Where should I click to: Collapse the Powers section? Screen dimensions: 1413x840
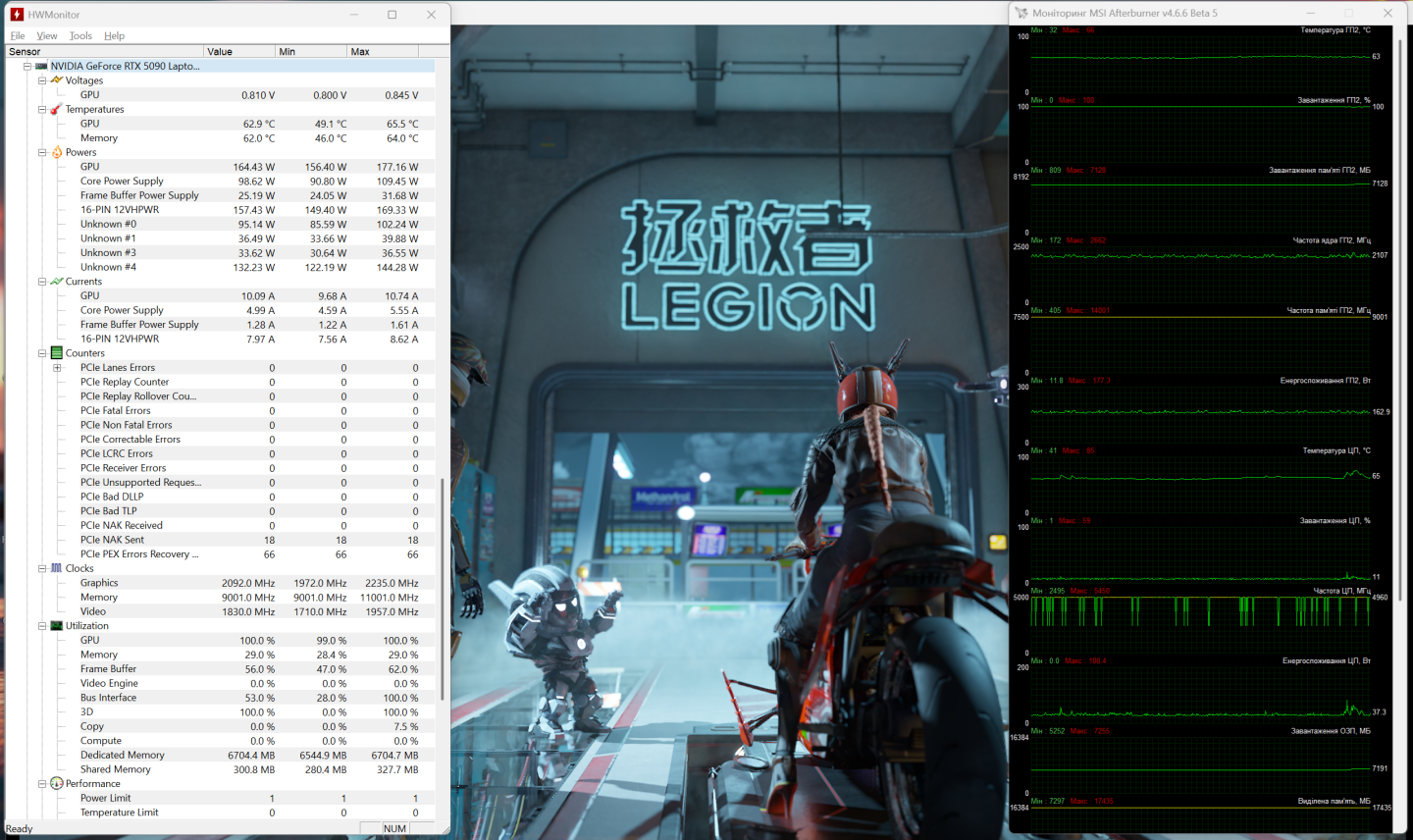tap(42, 152)
